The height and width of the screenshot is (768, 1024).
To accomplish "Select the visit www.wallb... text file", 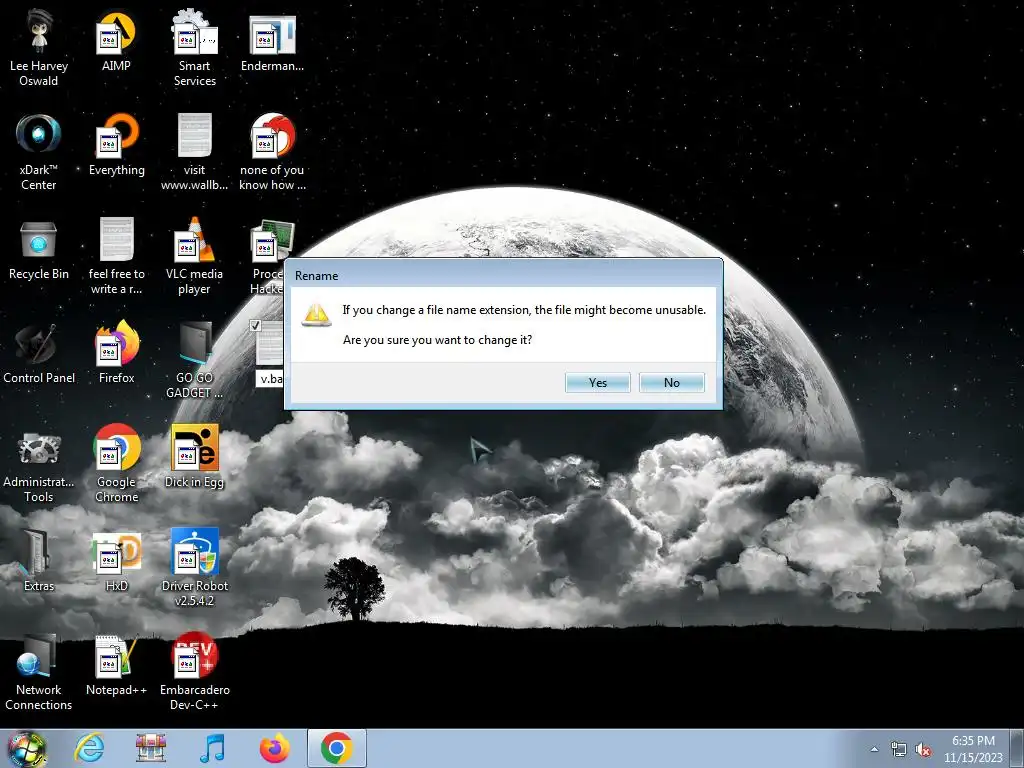I will (x=194, y=152).
